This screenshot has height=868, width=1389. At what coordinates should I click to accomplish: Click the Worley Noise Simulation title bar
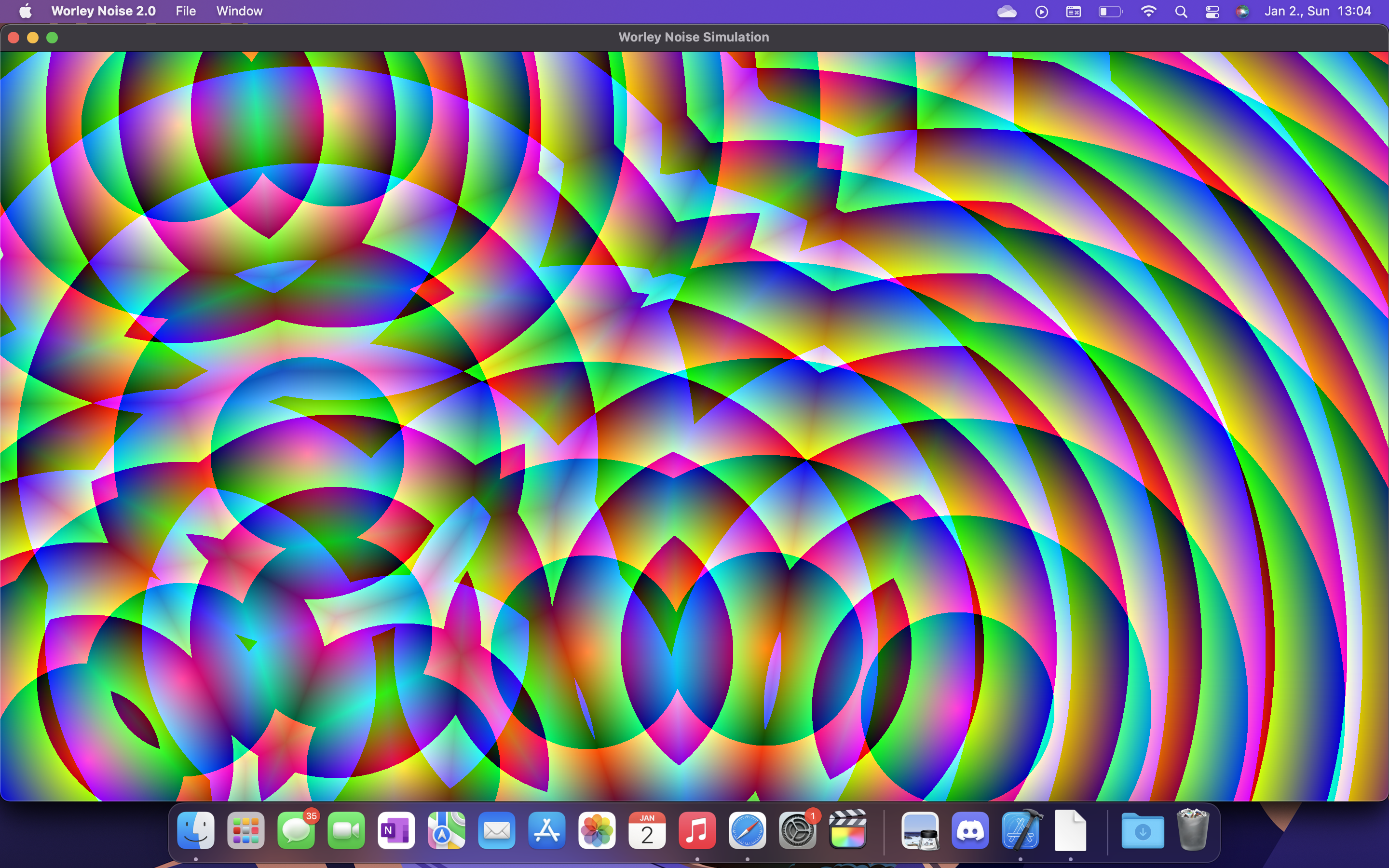pyautogui.click(x=694, y=37)
